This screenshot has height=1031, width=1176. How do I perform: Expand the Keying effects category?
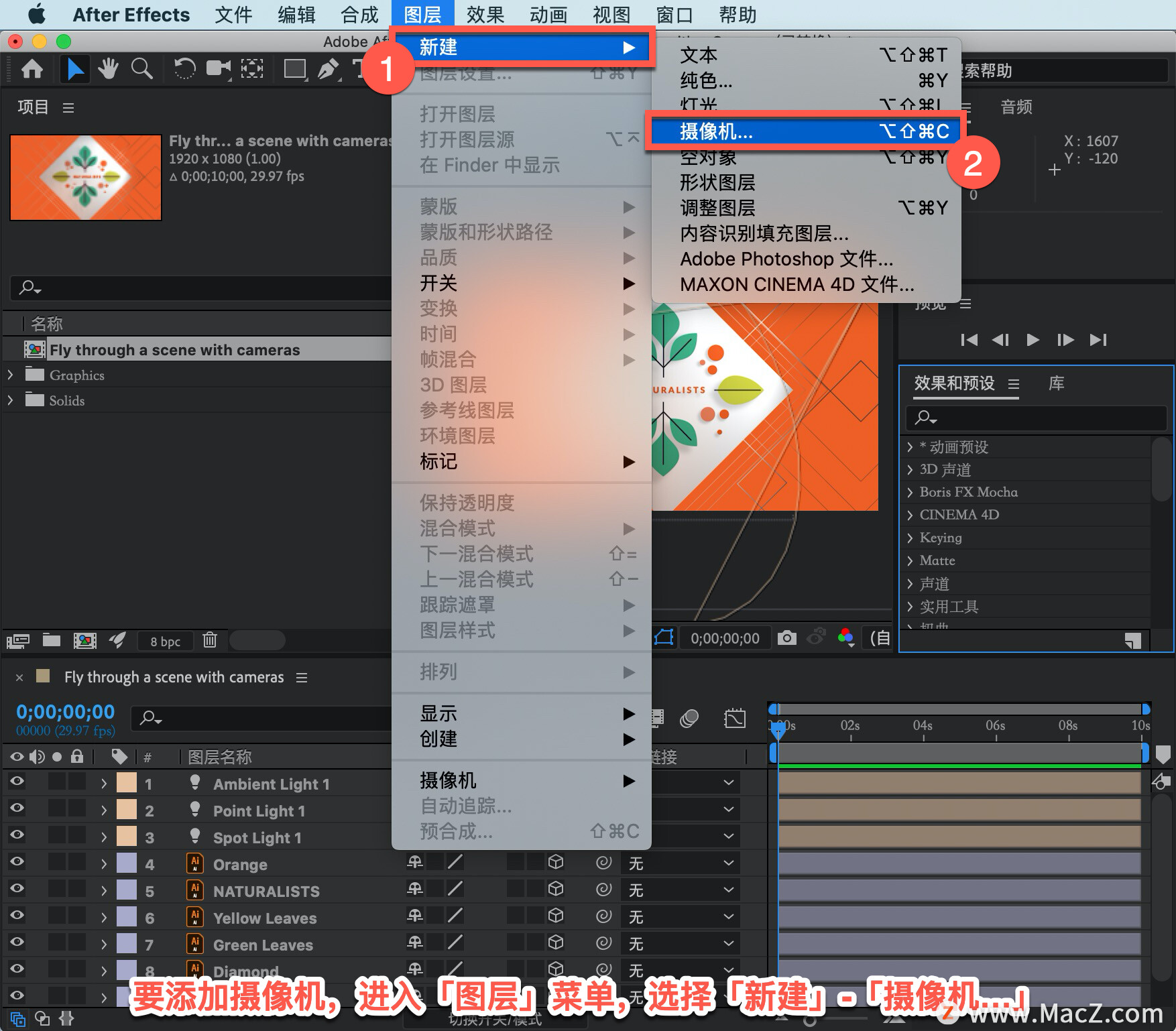910,538
